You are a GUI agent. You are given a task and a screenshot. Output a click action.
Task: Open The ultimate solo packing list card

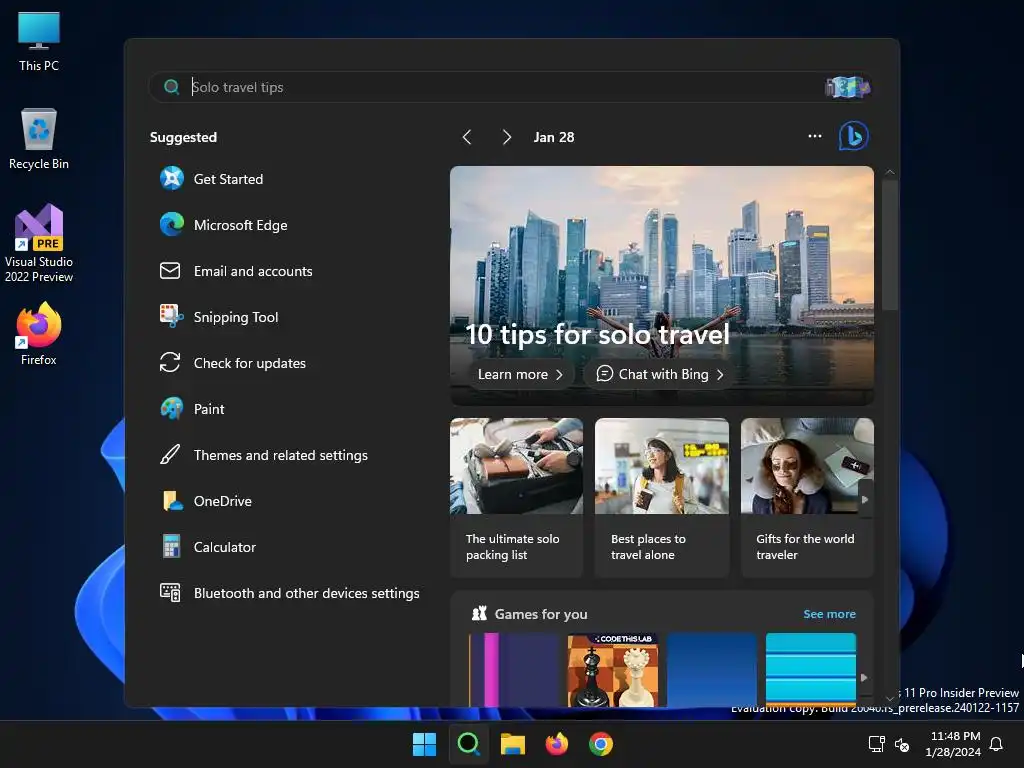[516, 498]
